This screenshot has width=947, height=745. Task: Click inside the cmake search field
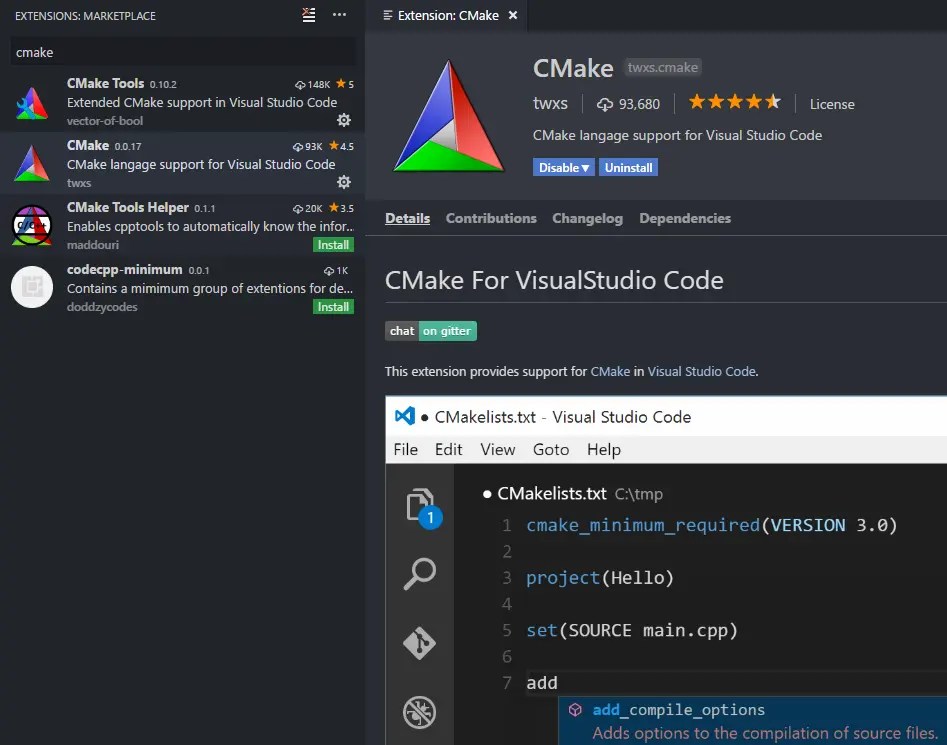pos(180,51)
